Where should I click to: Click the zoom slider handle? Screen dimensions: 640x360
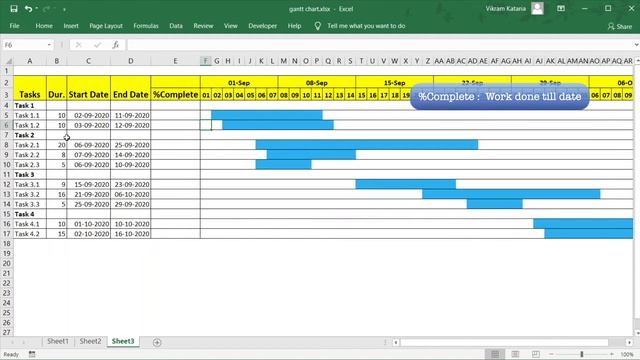(582, 354)
